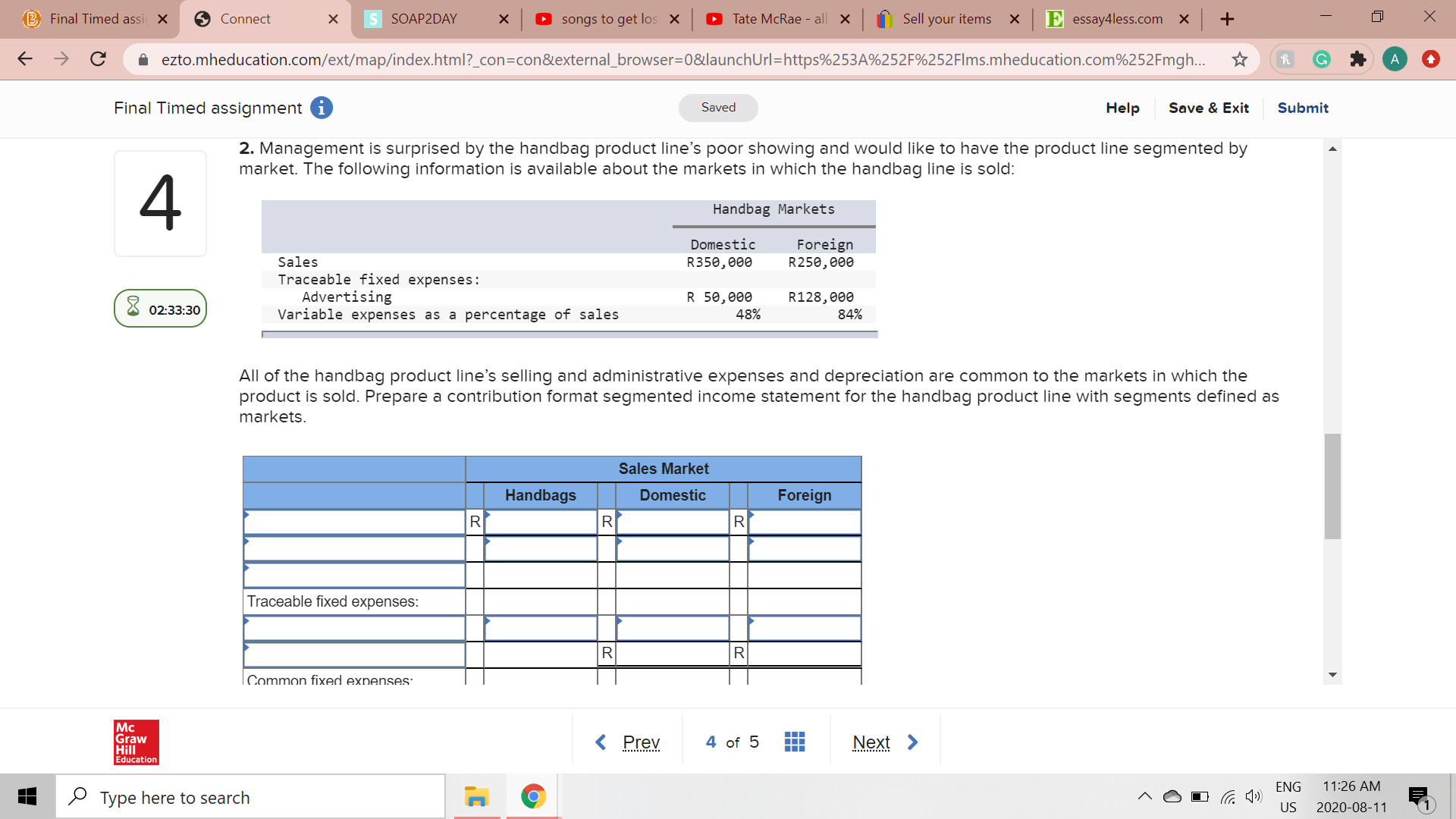Click the padlock site security icon
The height and width of the screenshot is (819, 1456).
point(143,59)
